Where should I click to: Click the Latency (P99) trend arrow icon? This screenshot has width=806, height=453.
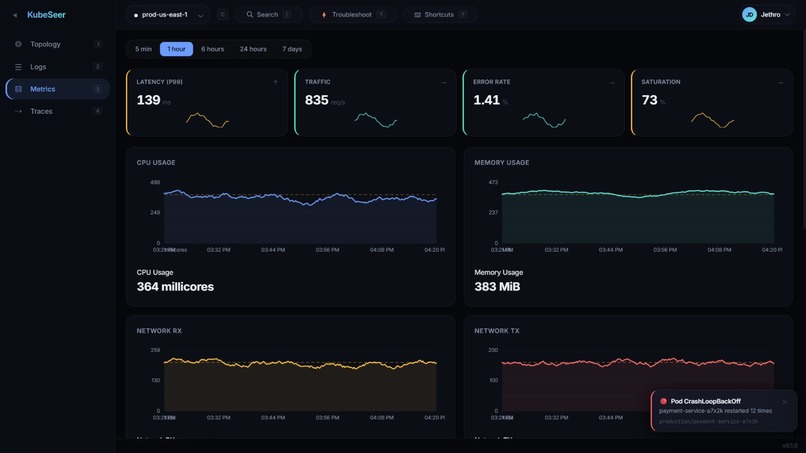point(276,82)
